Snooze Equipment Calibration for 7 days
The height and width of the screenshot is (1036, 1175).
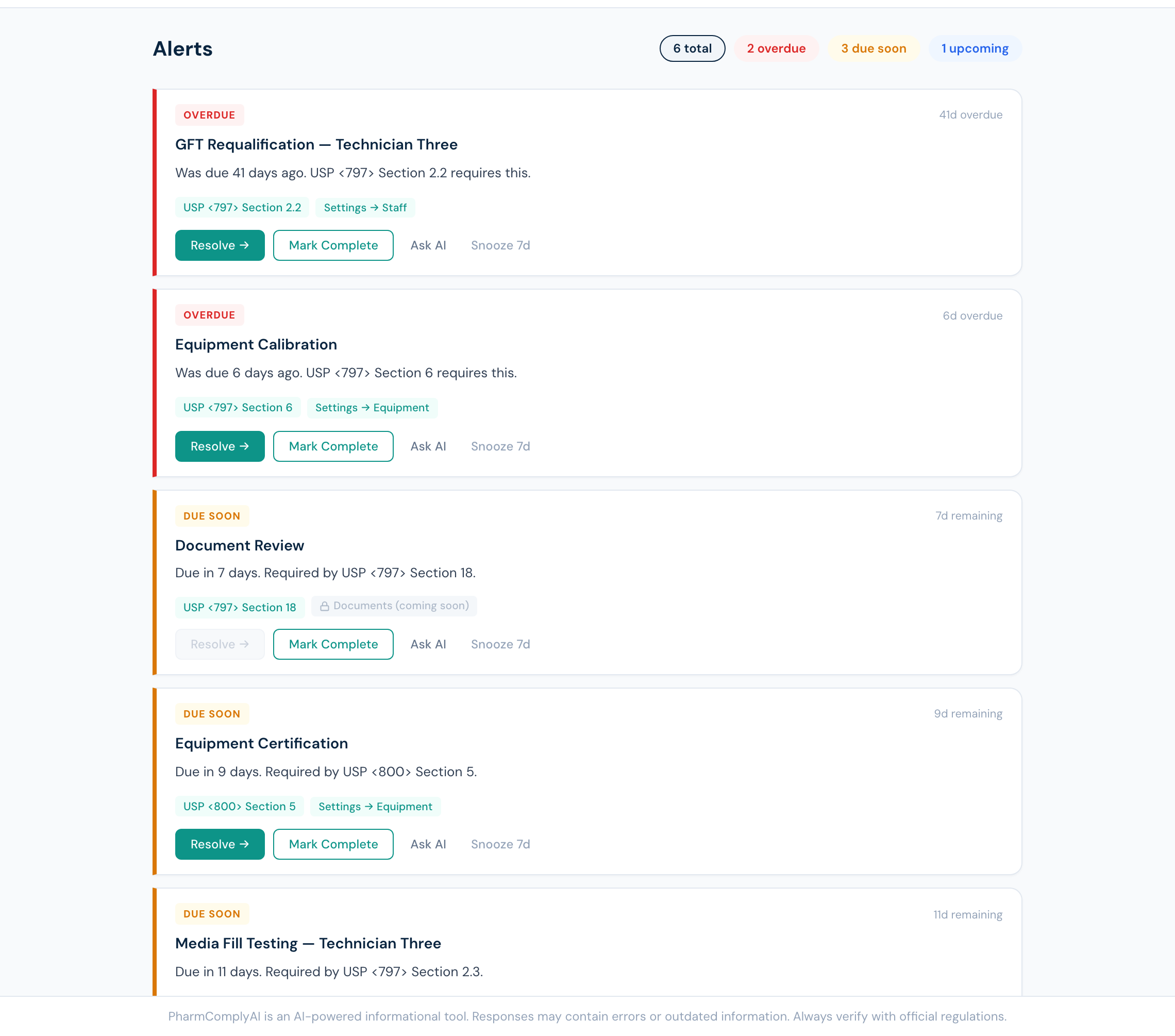pos(500,446)
